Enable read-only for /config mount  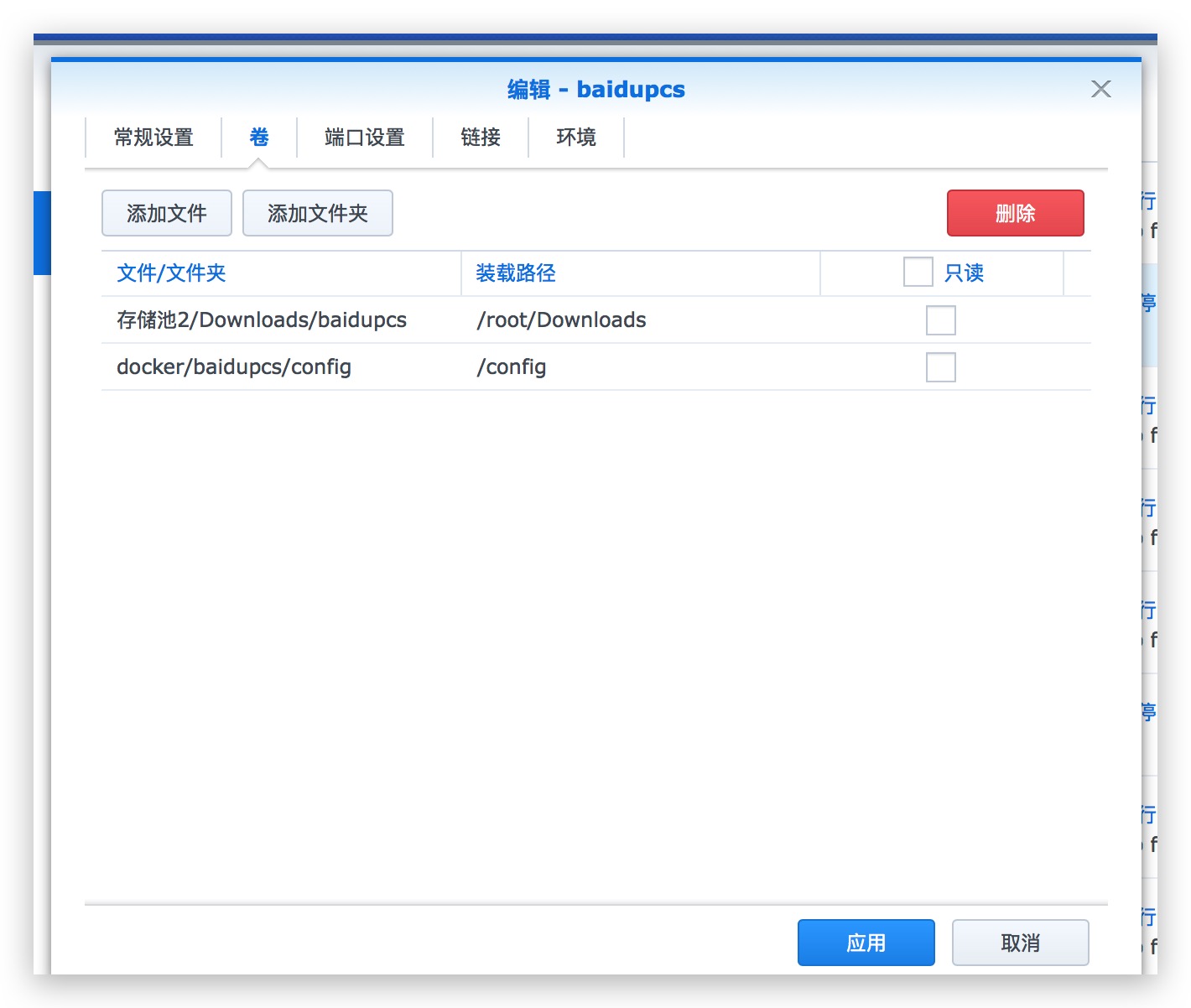point(940,366)
